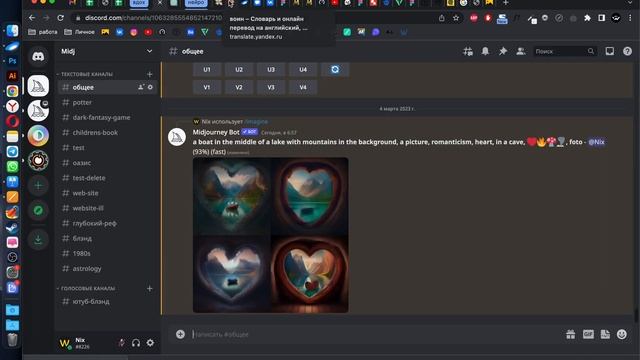Viewport: 640px width, 360px height.
Task: Open the Threads icon in channel header
Action: point(468,51)
